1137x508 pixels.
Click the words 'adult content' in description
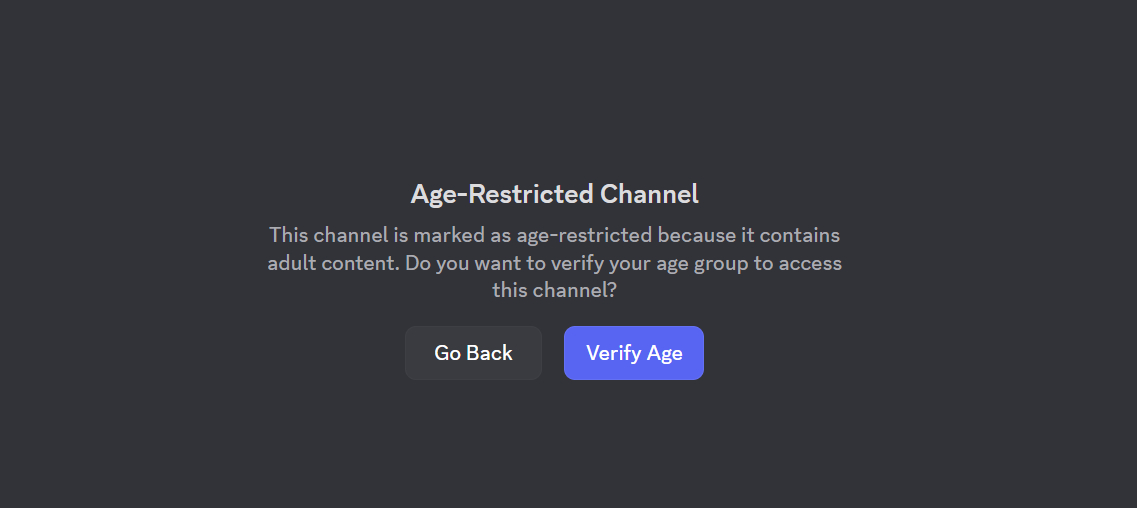334,262
